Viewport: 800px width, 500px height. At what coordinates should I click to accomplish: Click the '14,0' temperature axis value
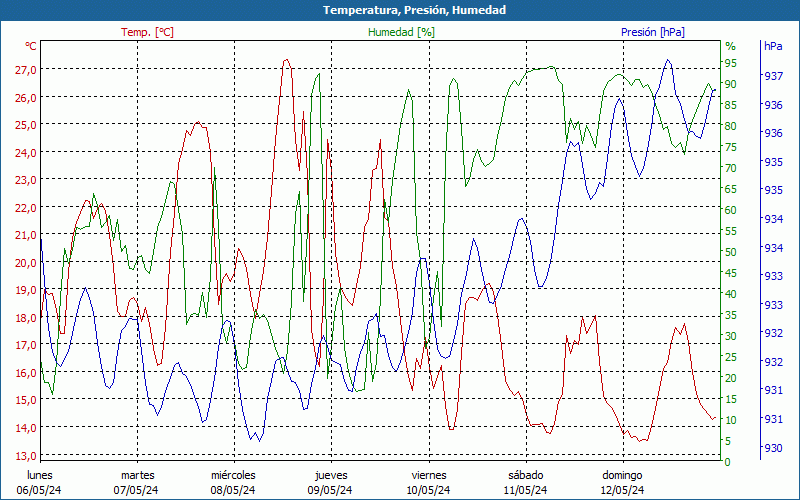[26, 428]
